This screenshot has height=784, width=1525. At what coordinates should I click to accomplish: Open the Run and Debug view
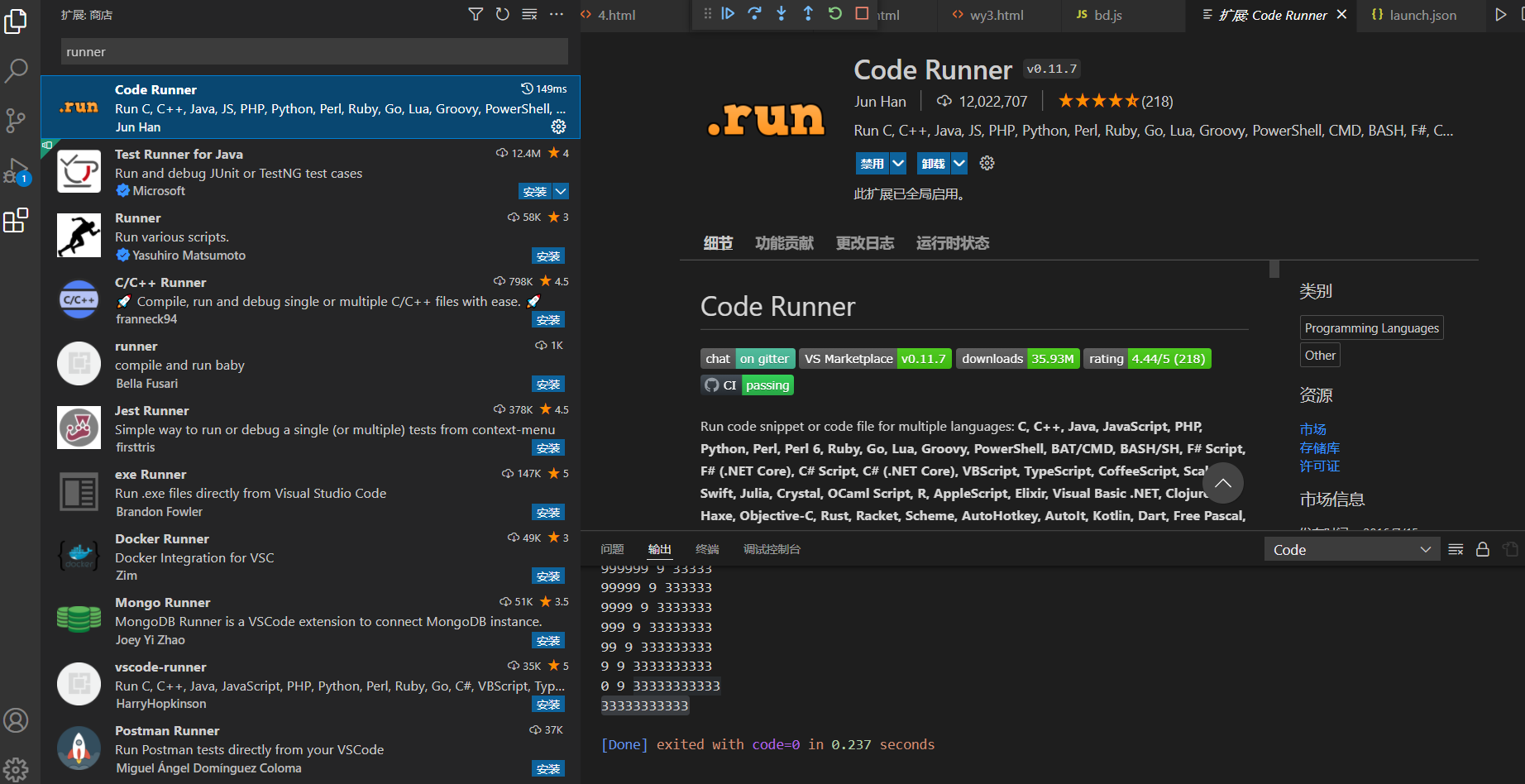pos(16,171)
